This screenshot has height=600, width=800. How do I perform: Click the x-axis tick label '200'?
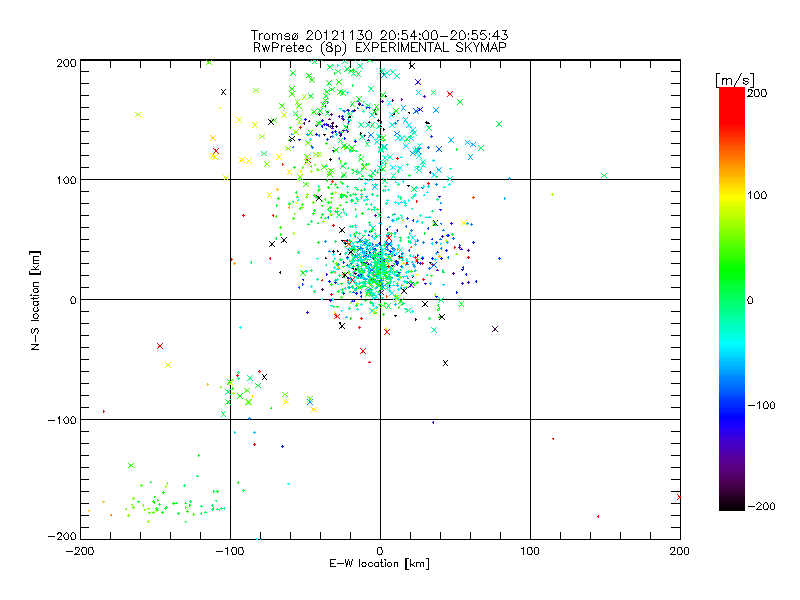pyautogui.click(x=680, y=551)
